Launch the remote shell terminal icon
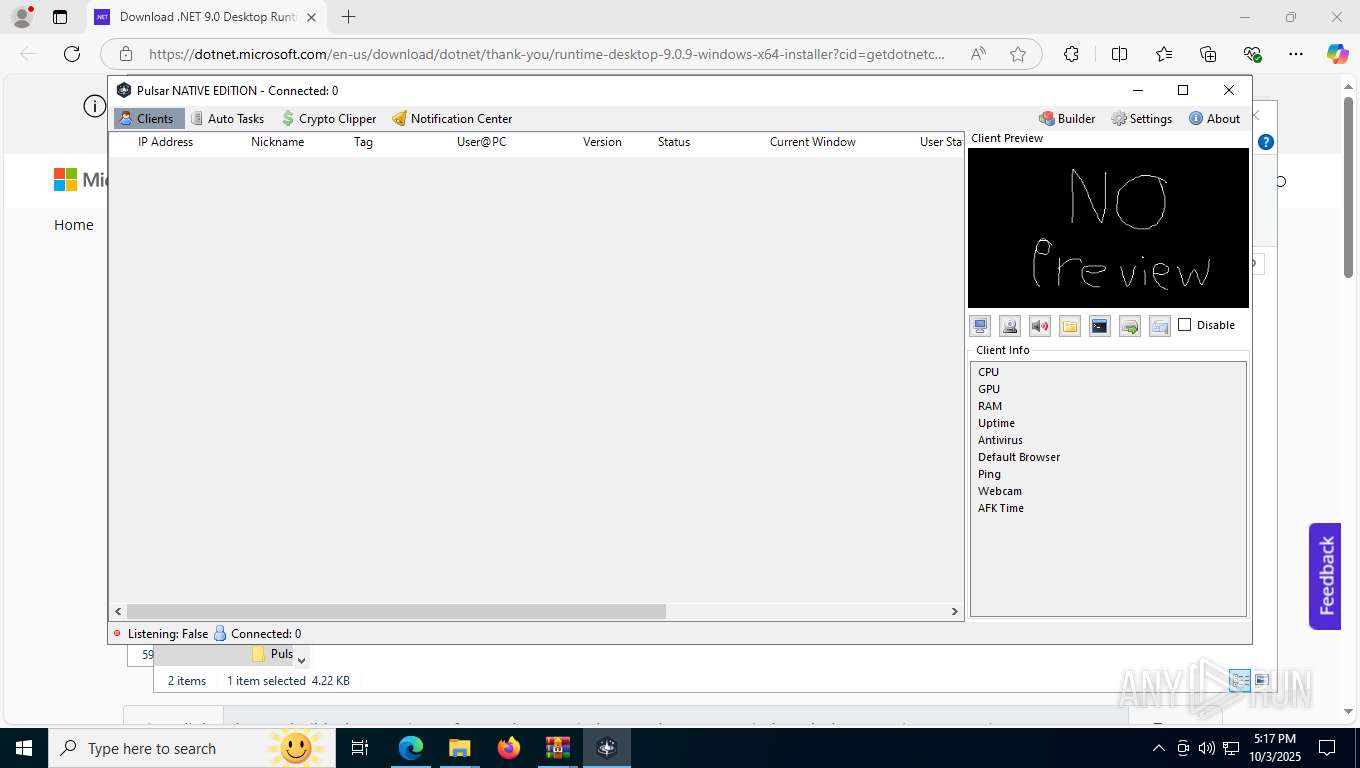Image resolution: width=1360 pixels, height=768 pixels. [x=1100, y=326]
